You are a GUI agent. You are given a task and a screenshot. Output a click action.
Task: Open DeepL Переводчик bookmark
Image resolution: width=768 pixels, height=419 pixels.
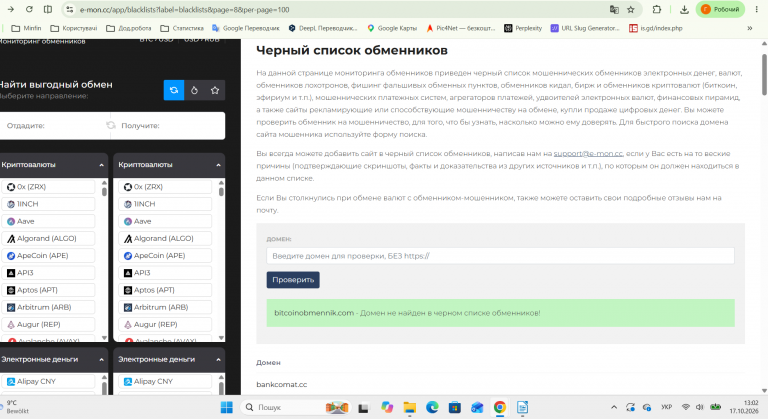click(x=323, y=28)
